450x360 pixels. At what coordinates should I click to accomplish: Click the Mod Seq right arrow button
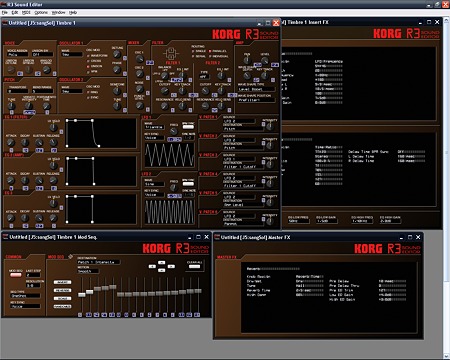click(171, 266)
